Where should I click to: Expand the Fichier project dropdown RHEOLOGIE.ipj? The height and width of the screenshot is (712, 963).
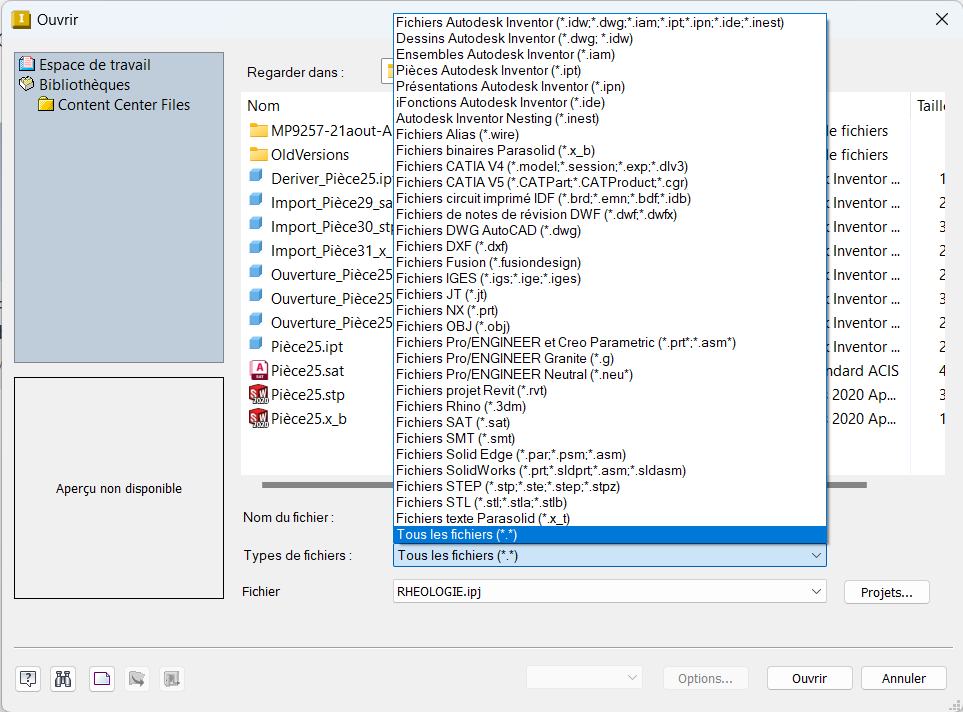(816, 592)
